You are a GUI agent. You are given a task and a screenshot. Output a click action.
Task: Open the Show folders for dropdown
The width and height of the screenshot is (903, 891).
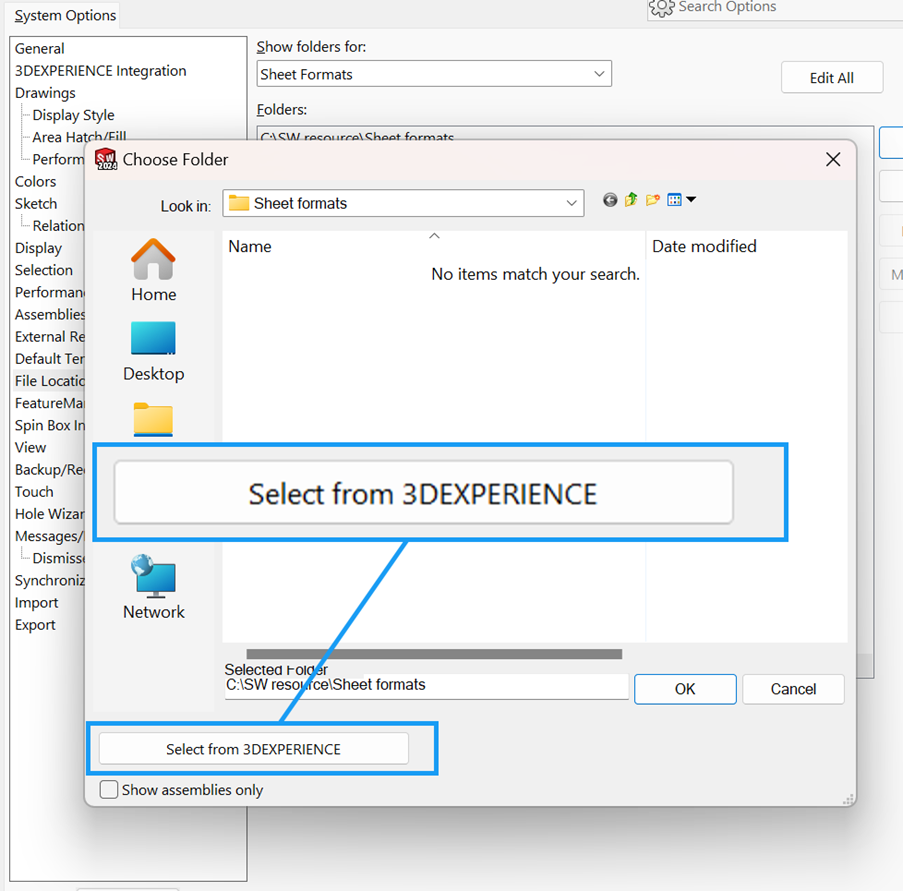[434, 74]
